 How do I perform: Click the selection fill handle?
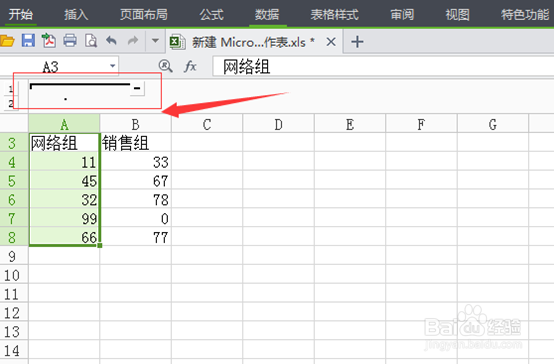100,245
